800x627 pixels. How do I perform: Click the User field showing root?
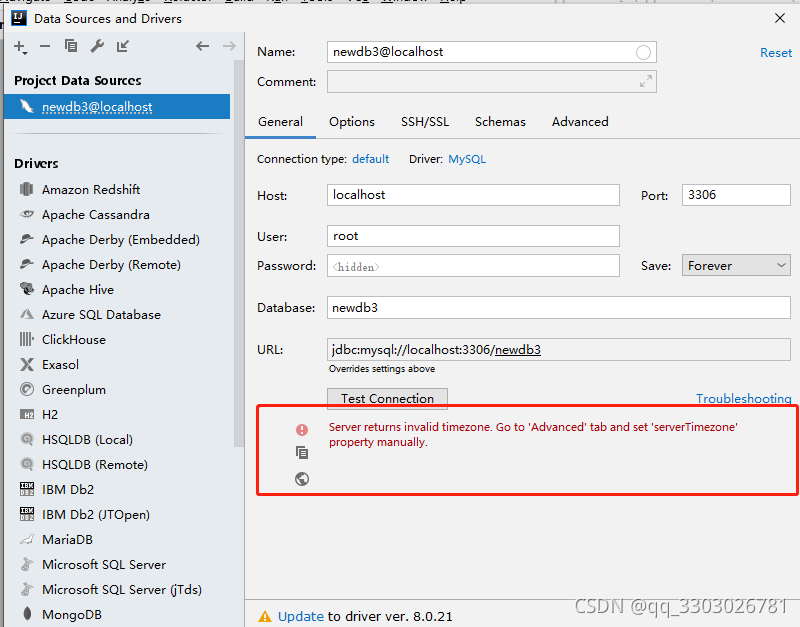(x=473, y=236)
